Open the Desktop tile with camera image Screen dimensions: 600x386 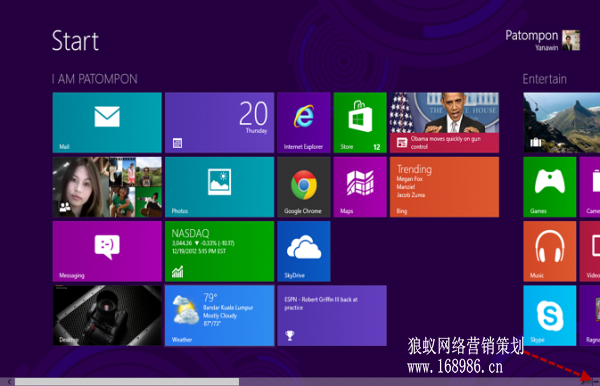click(x=107, y=316)
